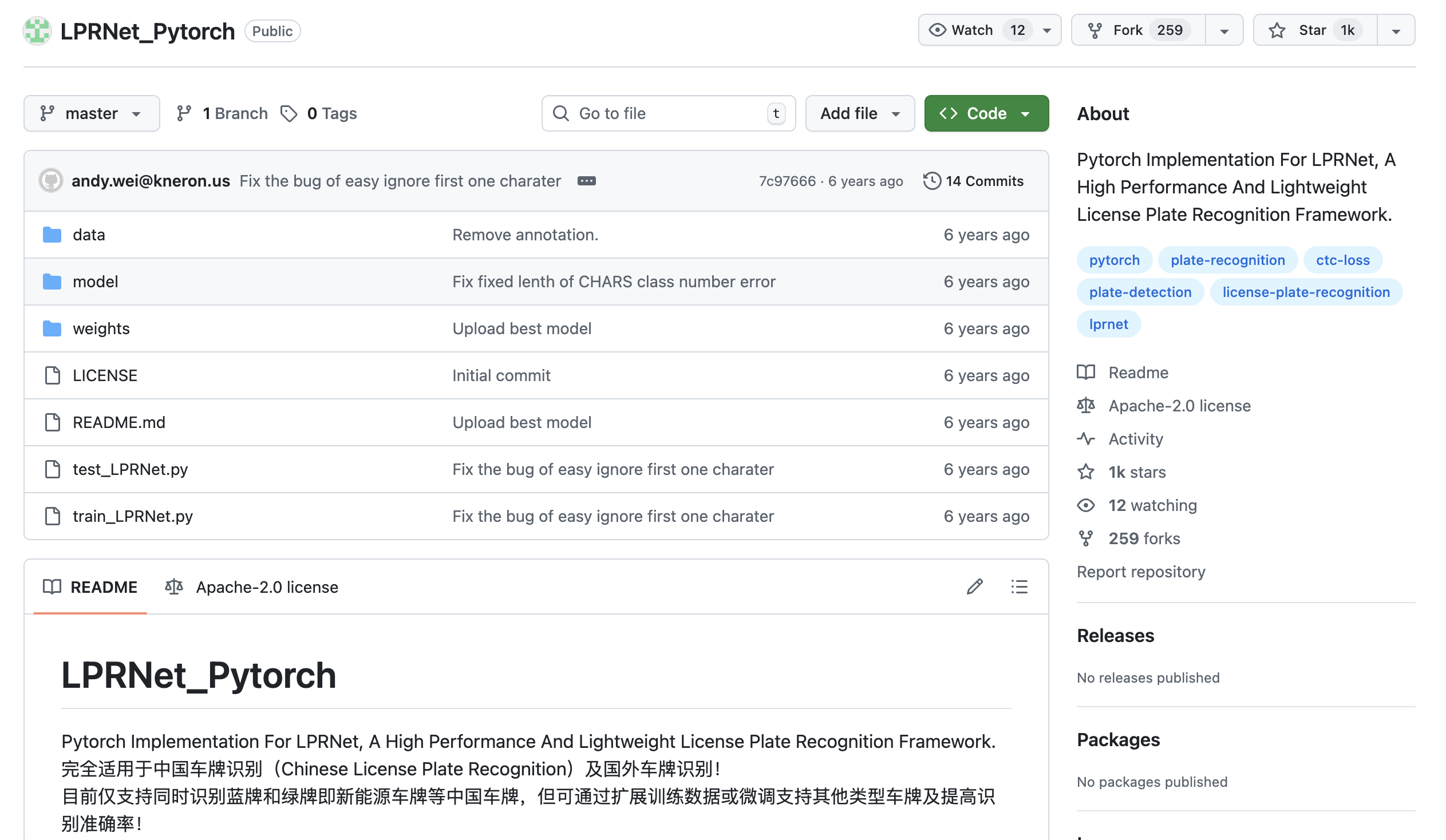Open the README outline list icon

(1019, 587)
